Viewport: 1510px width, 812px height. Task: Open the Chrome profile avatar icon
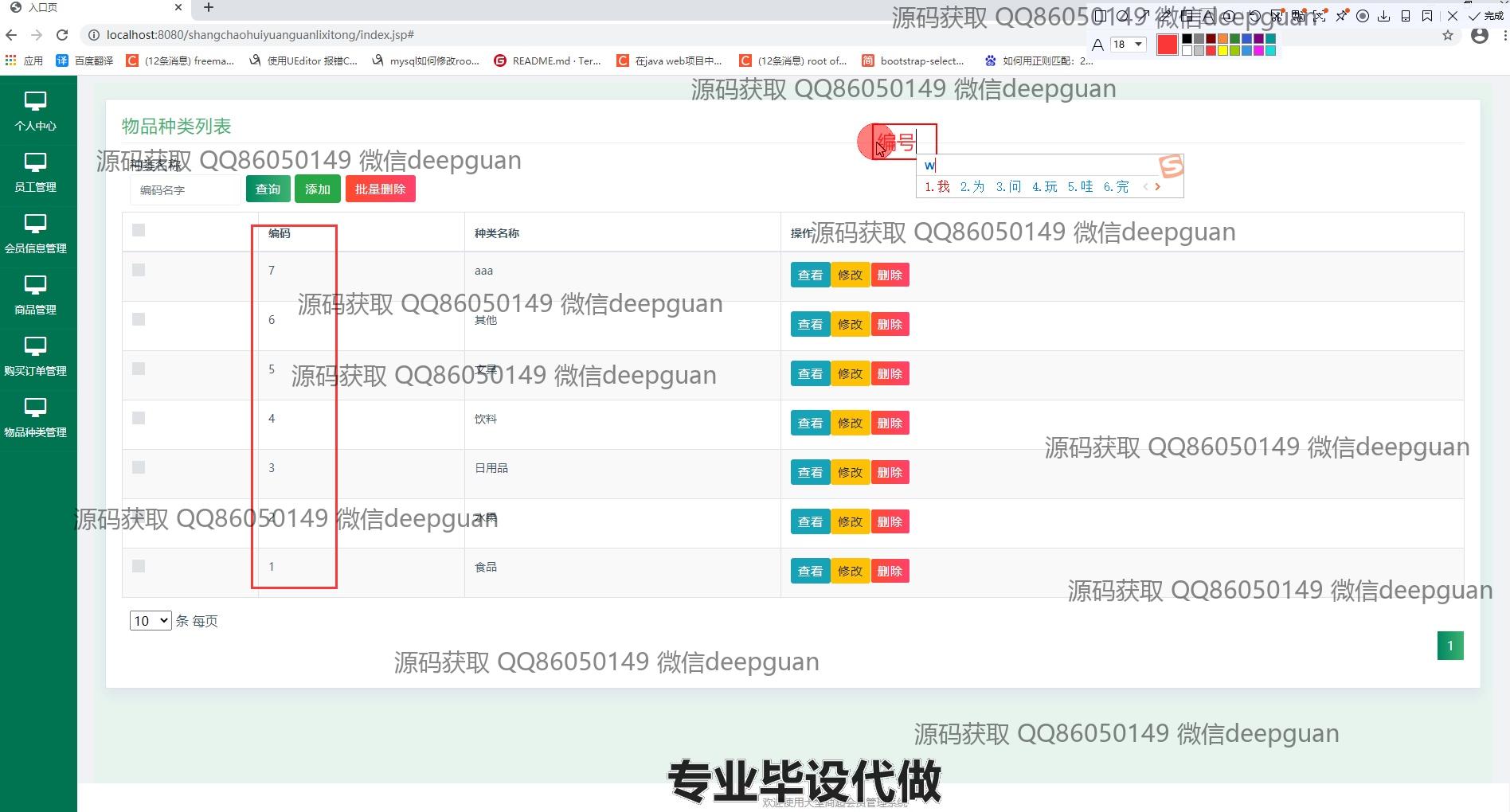coord(1480,35)
